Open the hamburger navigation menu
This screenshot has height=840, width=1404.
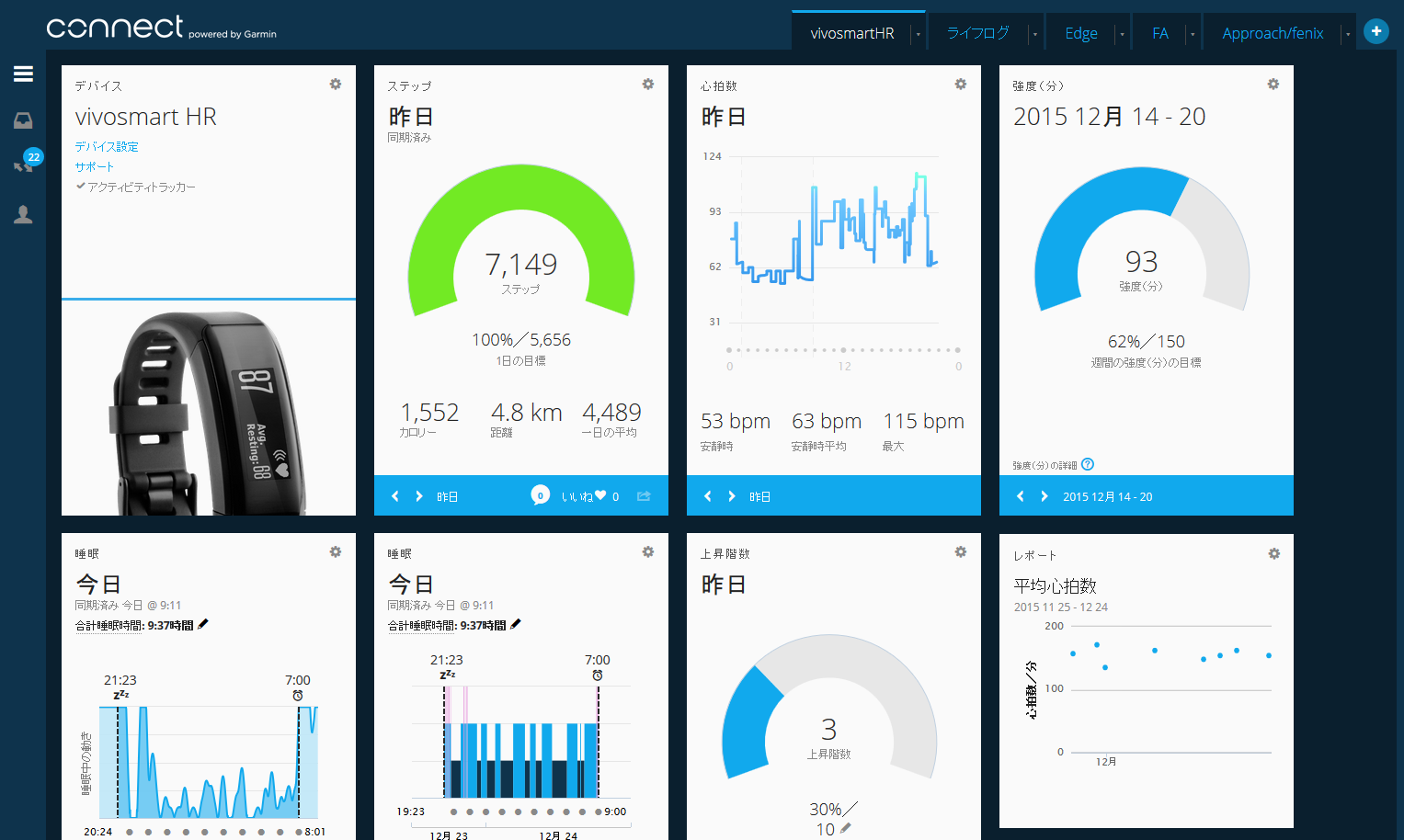23,74
